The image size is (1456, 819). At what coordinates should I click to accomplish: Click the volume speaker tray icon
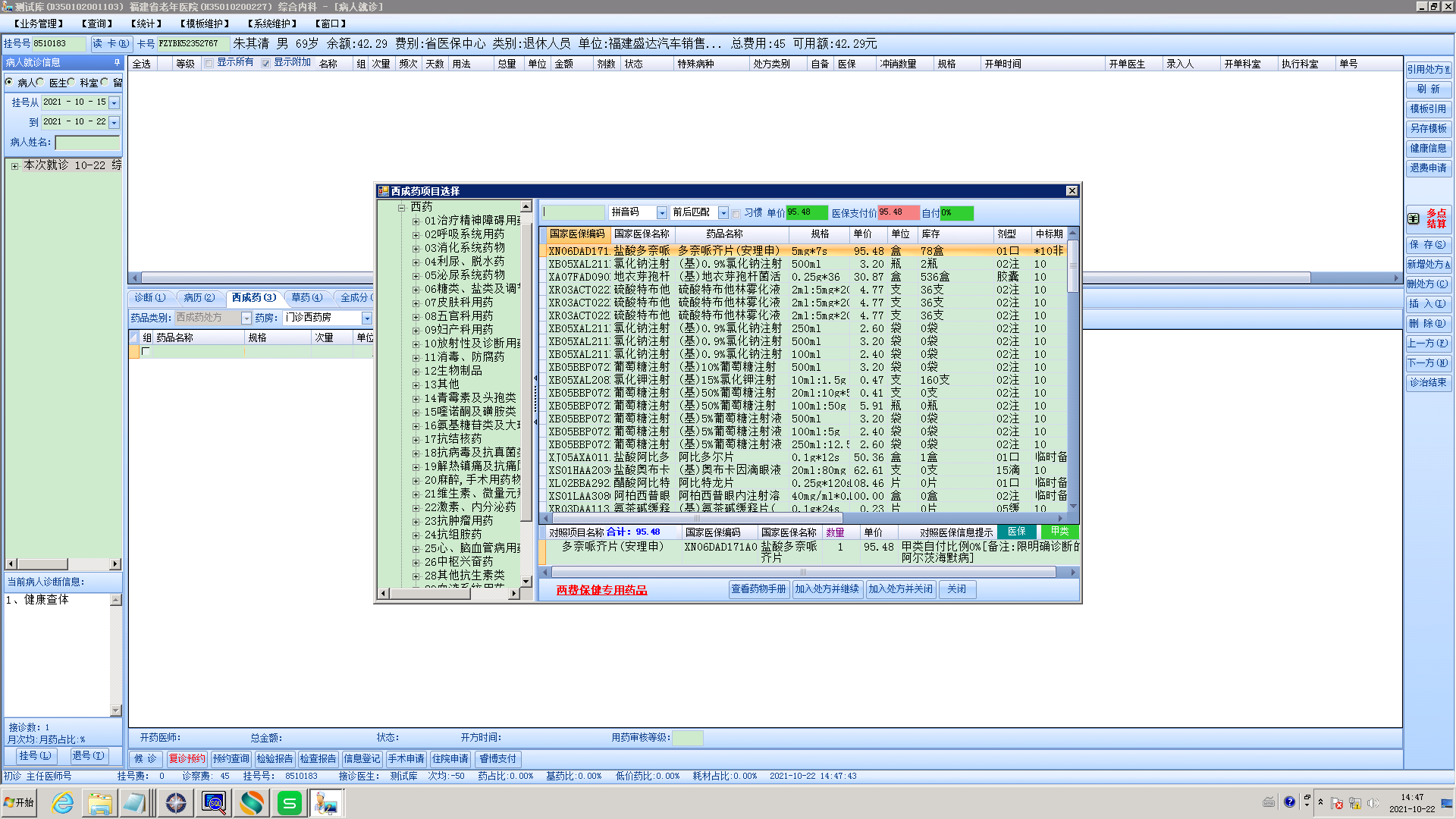point(1373,802)
